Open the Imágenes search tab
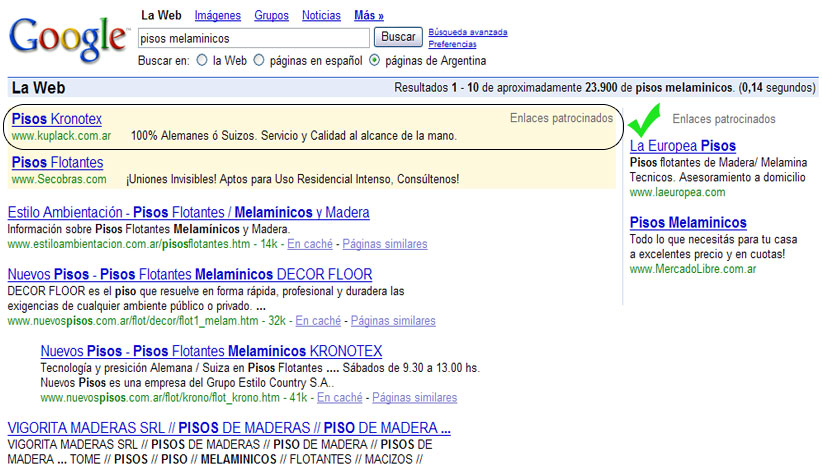This screenshot has height=464, width=822. pyautogui.click(x=218, y=16)
